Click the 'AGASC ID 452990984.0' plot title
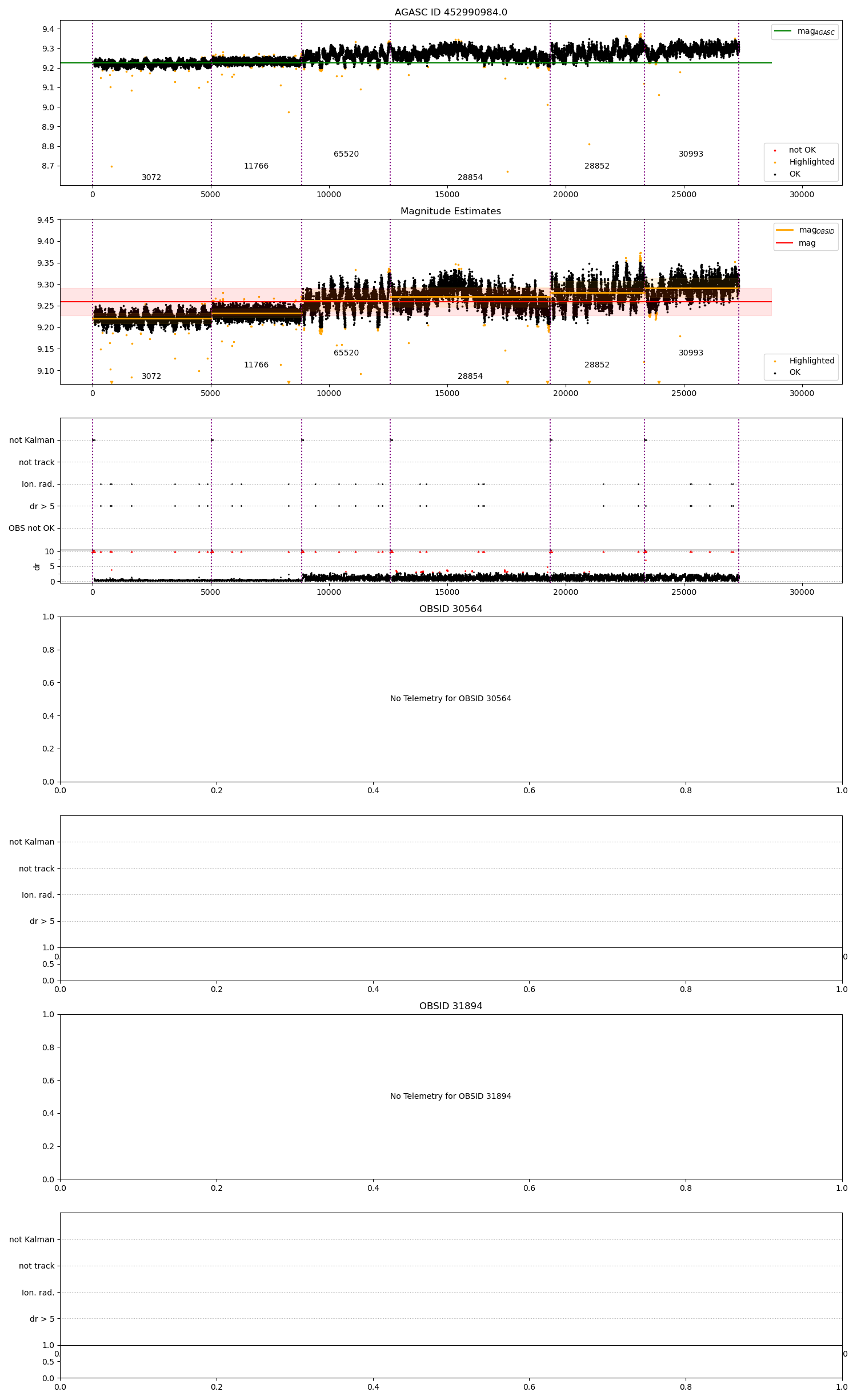 coord(451,12)
